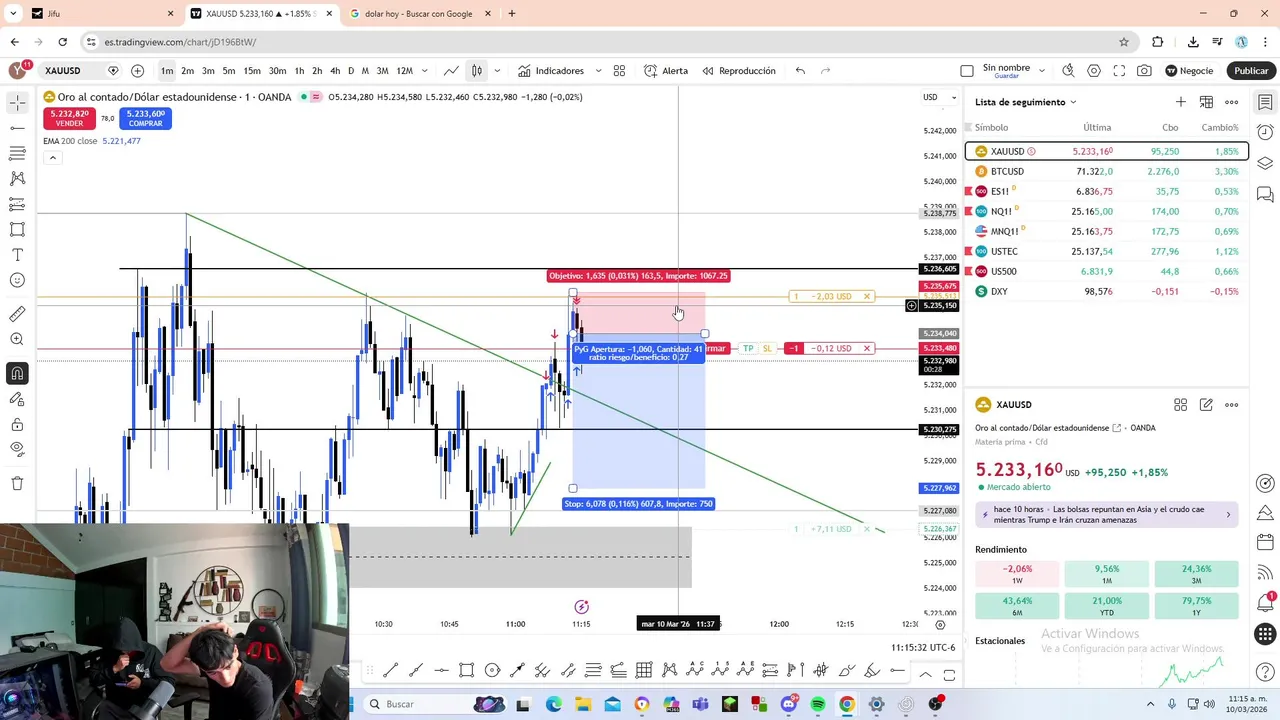The height and width of the screenshot is (720, 1280).
Task: Click the Negocie trade button
Action: click(1189, 71)
